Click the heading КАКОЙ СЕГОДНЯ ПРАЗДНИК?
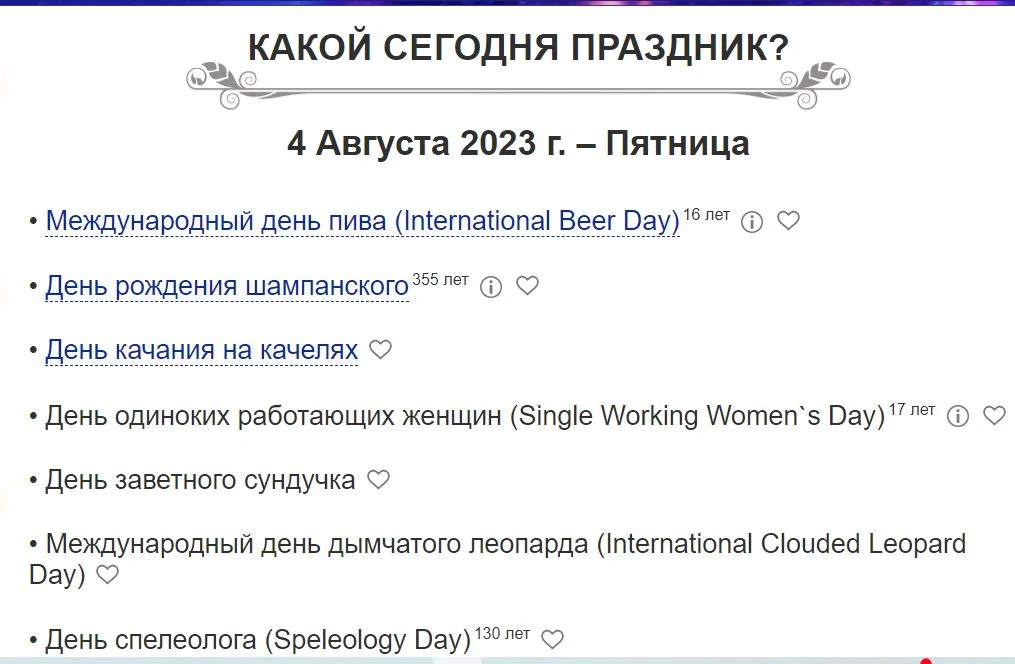 coord(518,45)
